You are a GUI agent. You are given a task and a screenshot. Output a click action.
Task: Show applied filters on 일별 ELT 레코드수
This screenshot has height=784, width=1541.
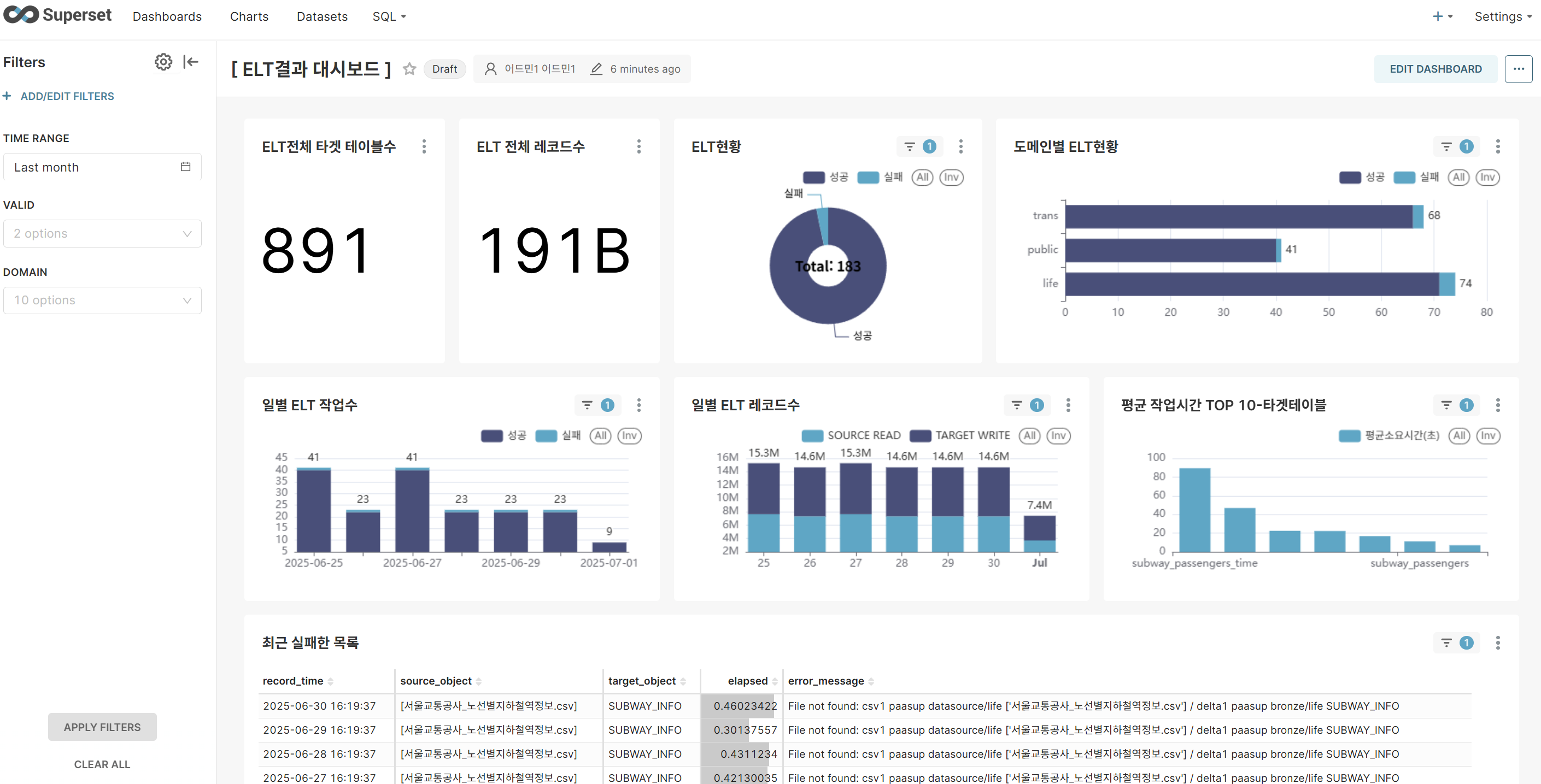point(1027,405)
